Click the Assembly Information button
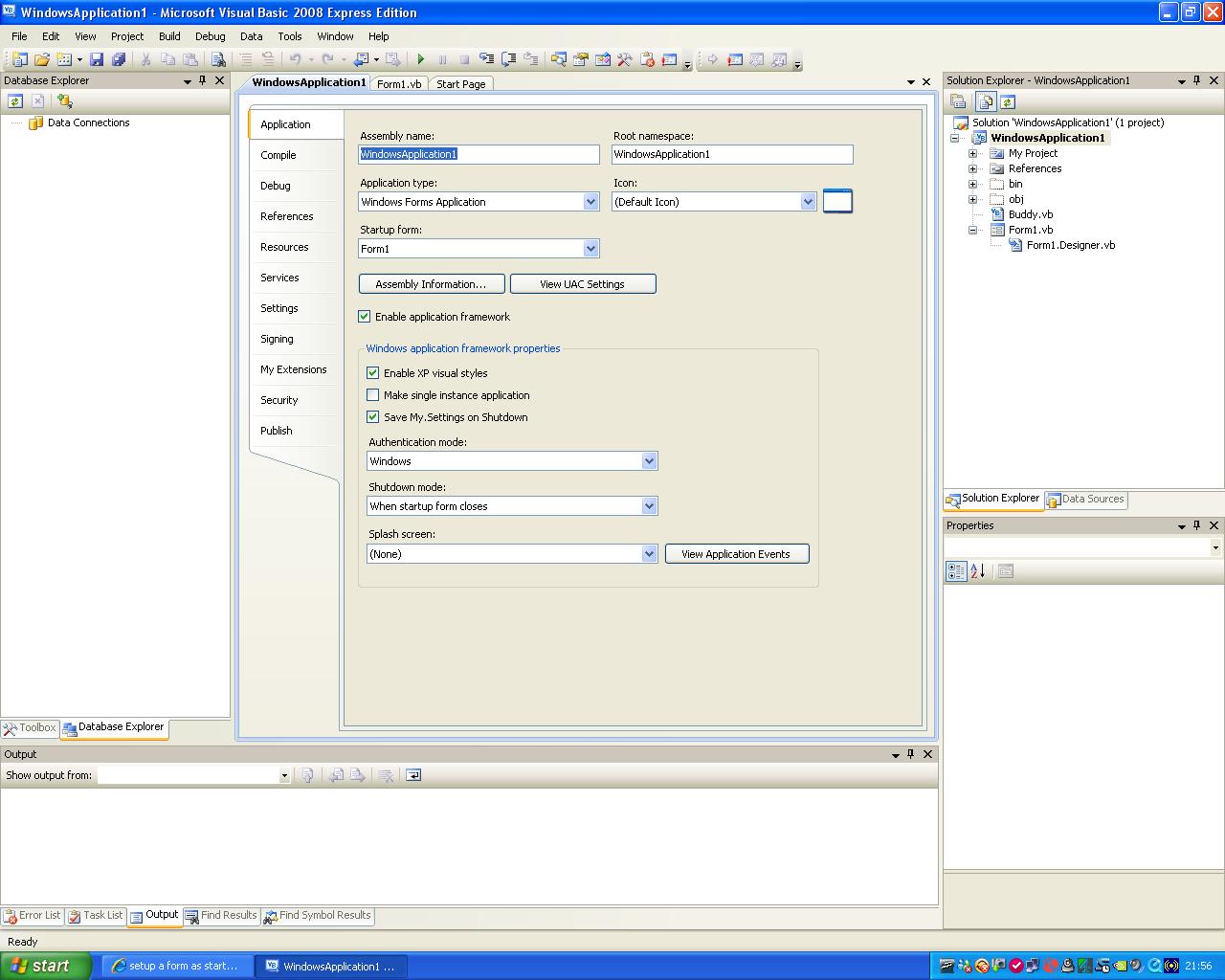This screenshot has height=980, width=1225. (x=432, y=284)
